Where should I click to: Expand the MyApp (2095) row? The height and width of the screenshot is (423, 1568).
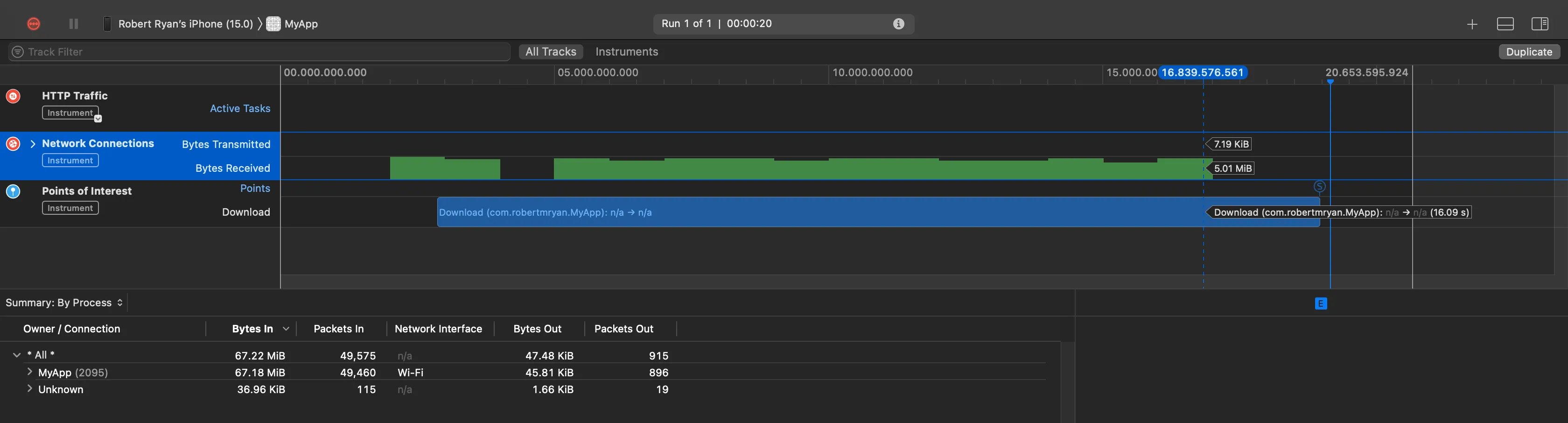tap(29, 372)
